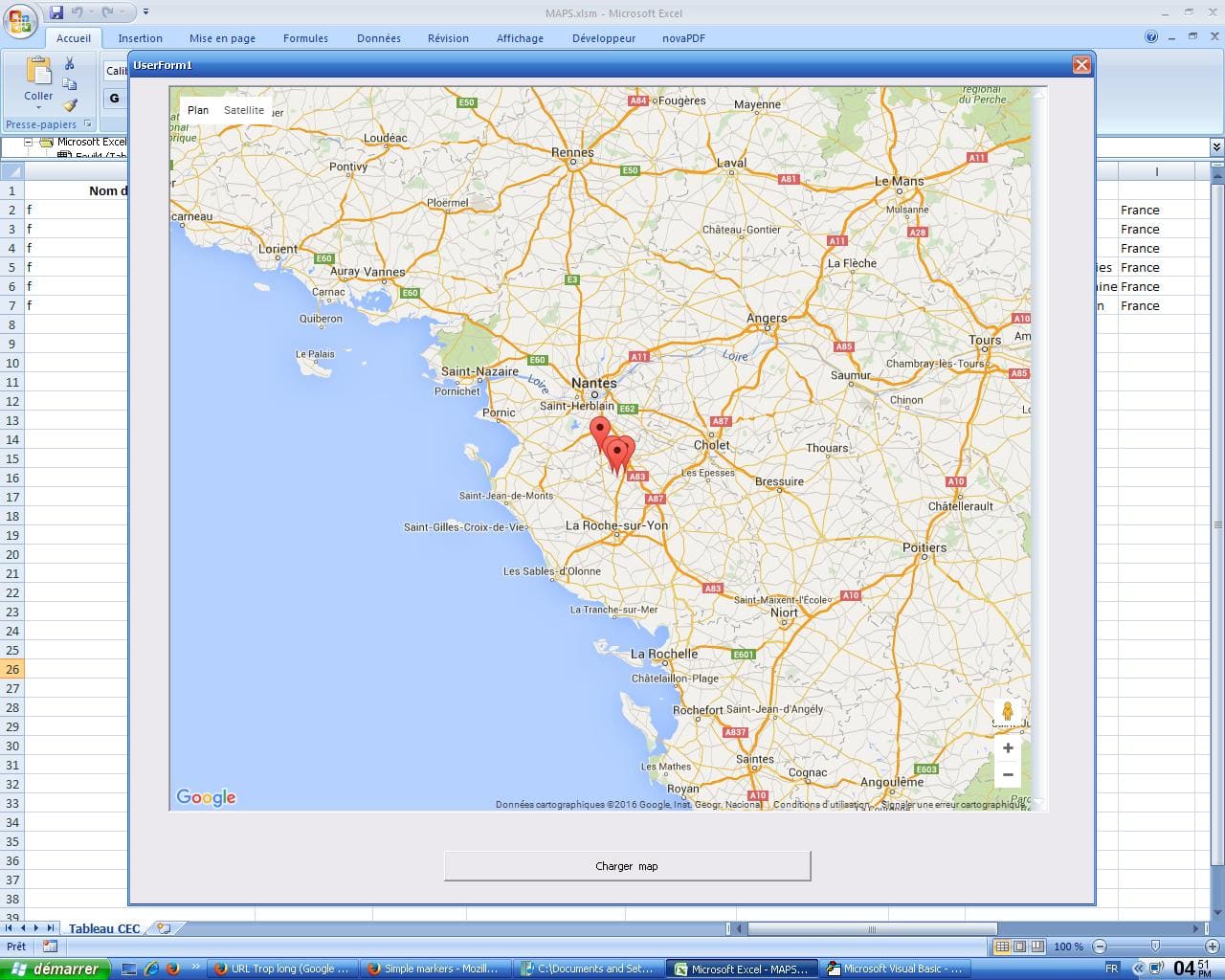Screen dimensions: 1225x980
Task: Open Conditions d'utilisation link on map
Action: (x=820, y=805)
